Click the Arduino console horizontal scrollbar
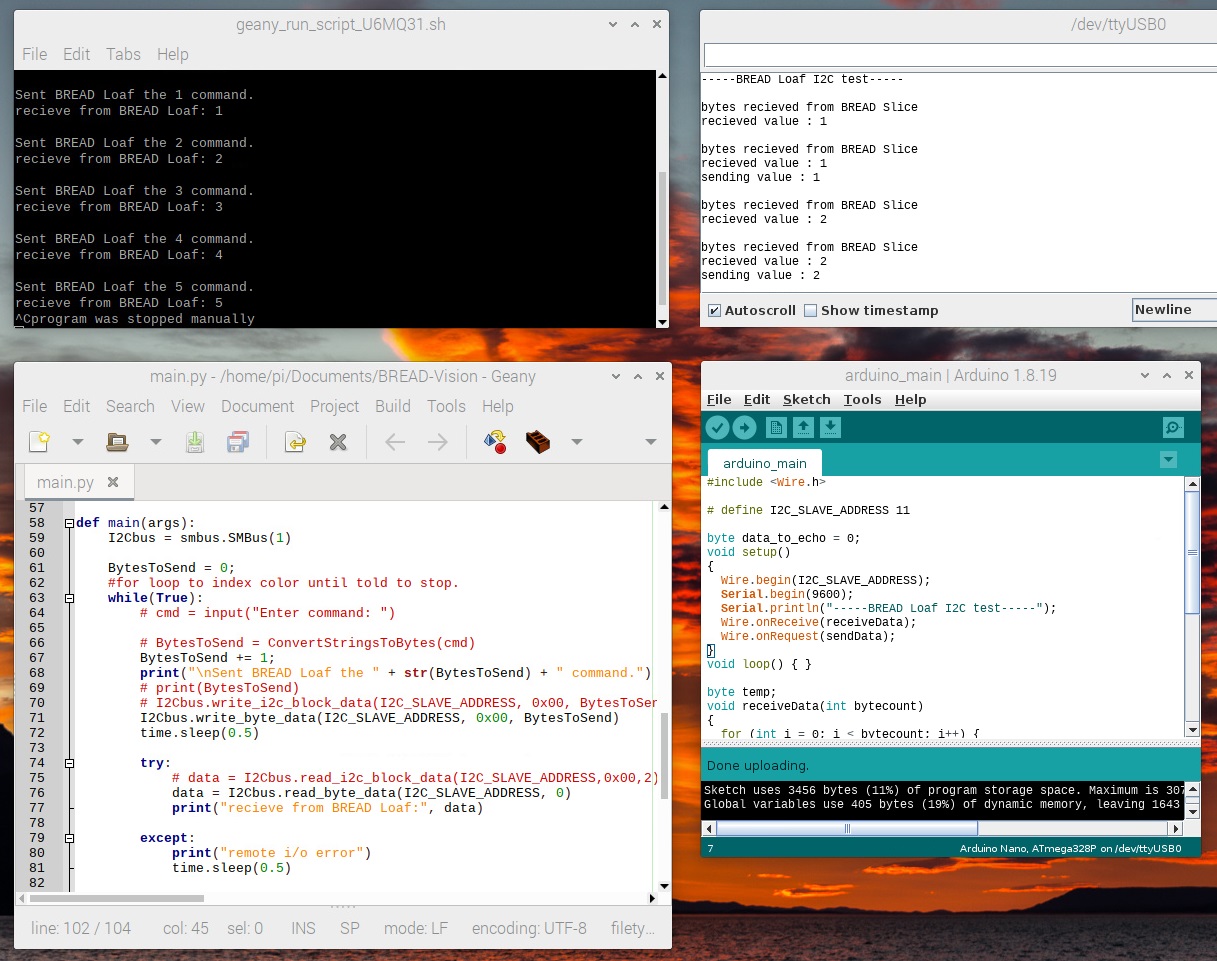Screen dimensions: 1217x961 tap(847, 828)
